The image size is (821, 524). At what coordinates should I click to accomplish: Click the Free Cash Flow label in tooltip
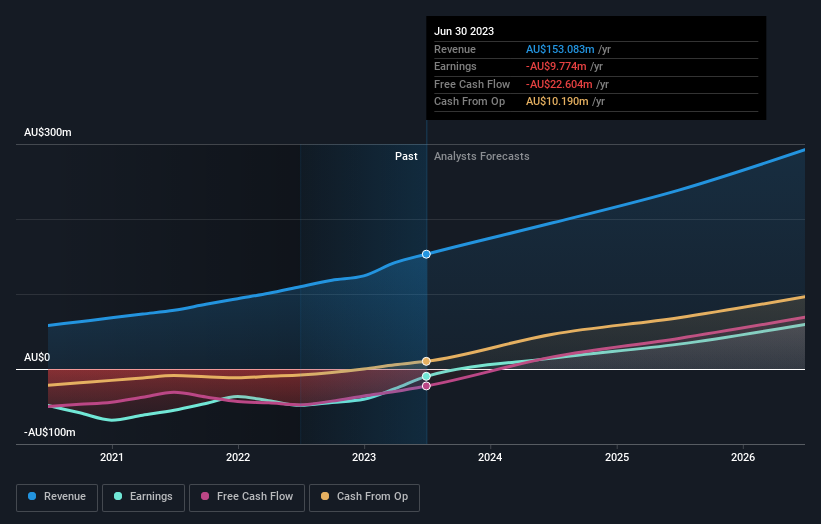[472, 84]
